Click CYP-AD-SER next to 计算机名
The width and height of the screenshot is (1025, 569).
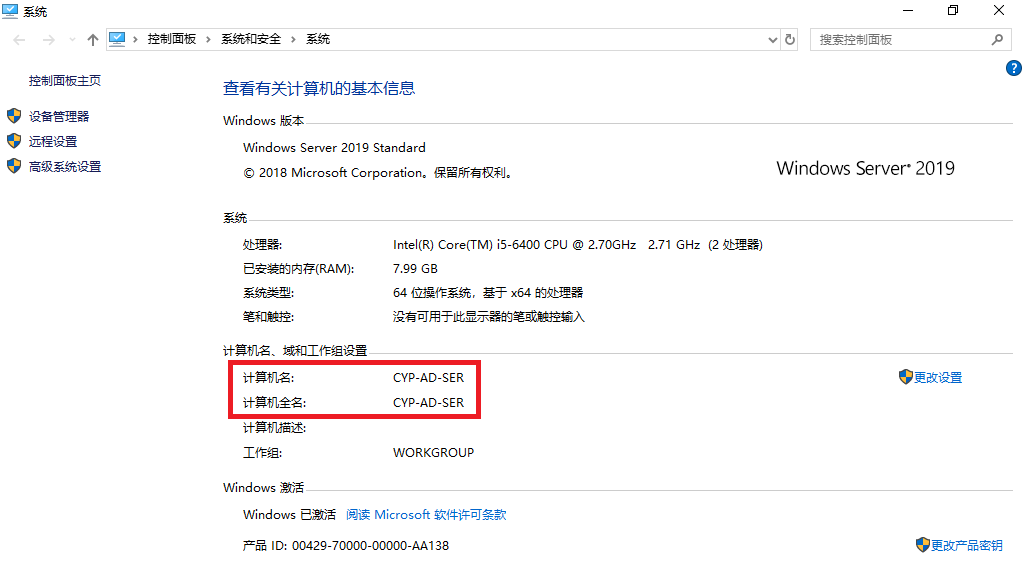(x=428, y=378)
